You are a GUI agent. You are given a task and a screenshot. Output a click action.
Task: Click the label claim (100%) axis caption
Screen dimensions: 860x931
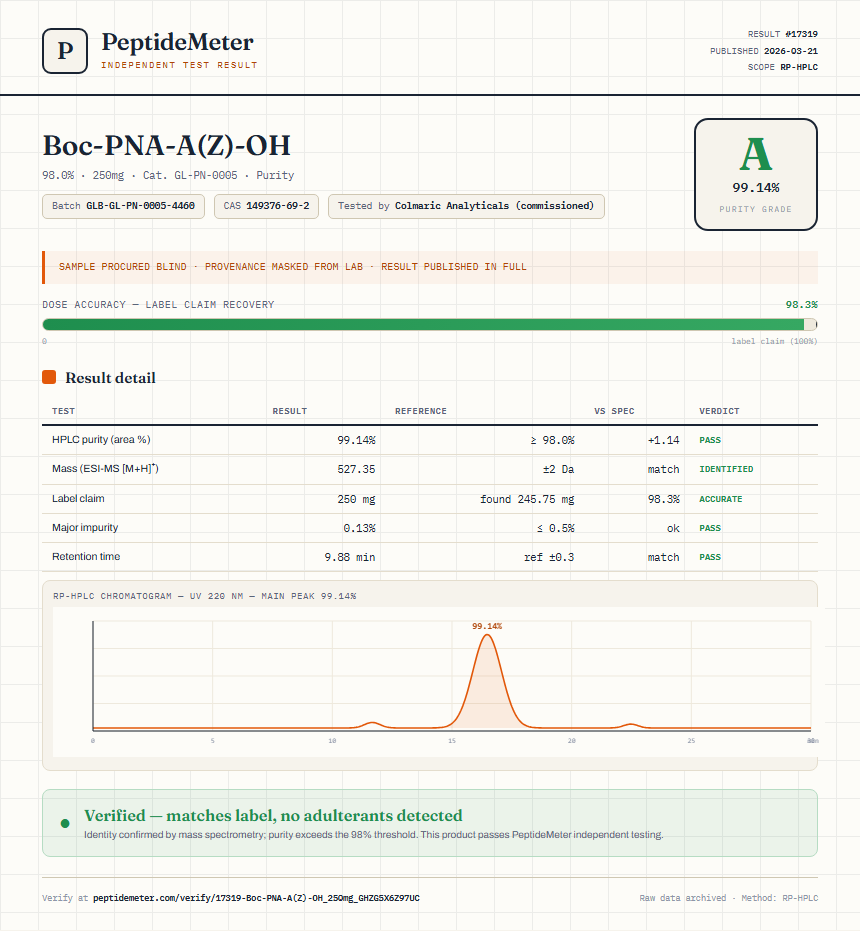774,341
